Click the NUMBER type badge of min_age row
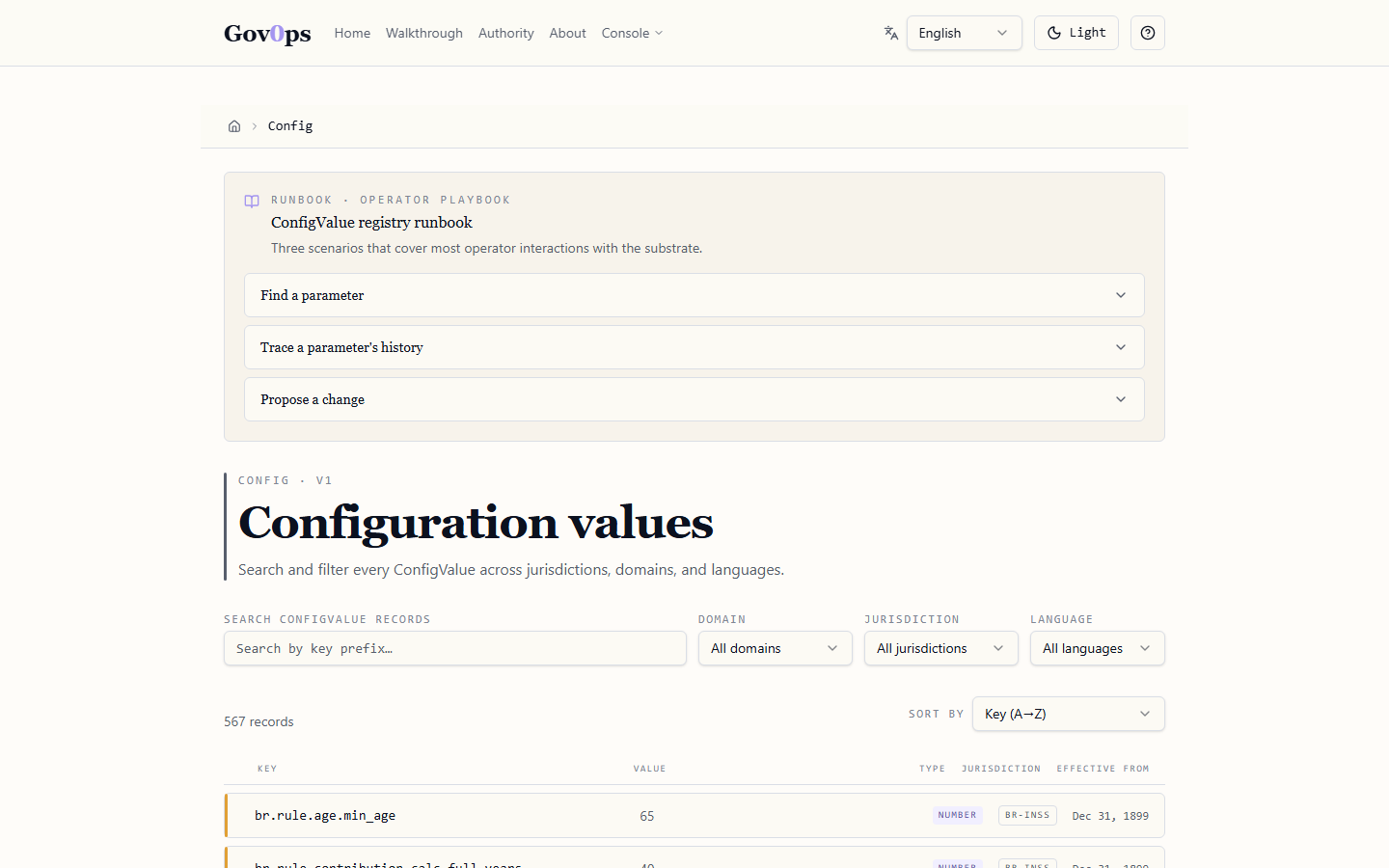 pos(957,815)
